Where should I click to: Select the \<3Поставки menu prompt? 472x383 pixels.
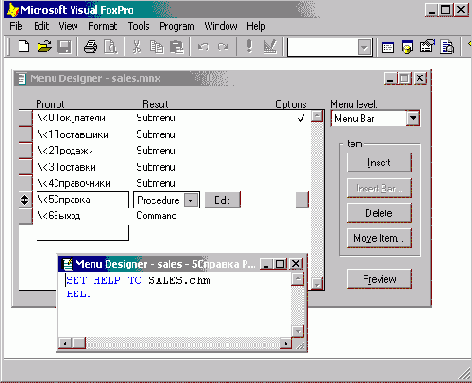tap(67, 167)
